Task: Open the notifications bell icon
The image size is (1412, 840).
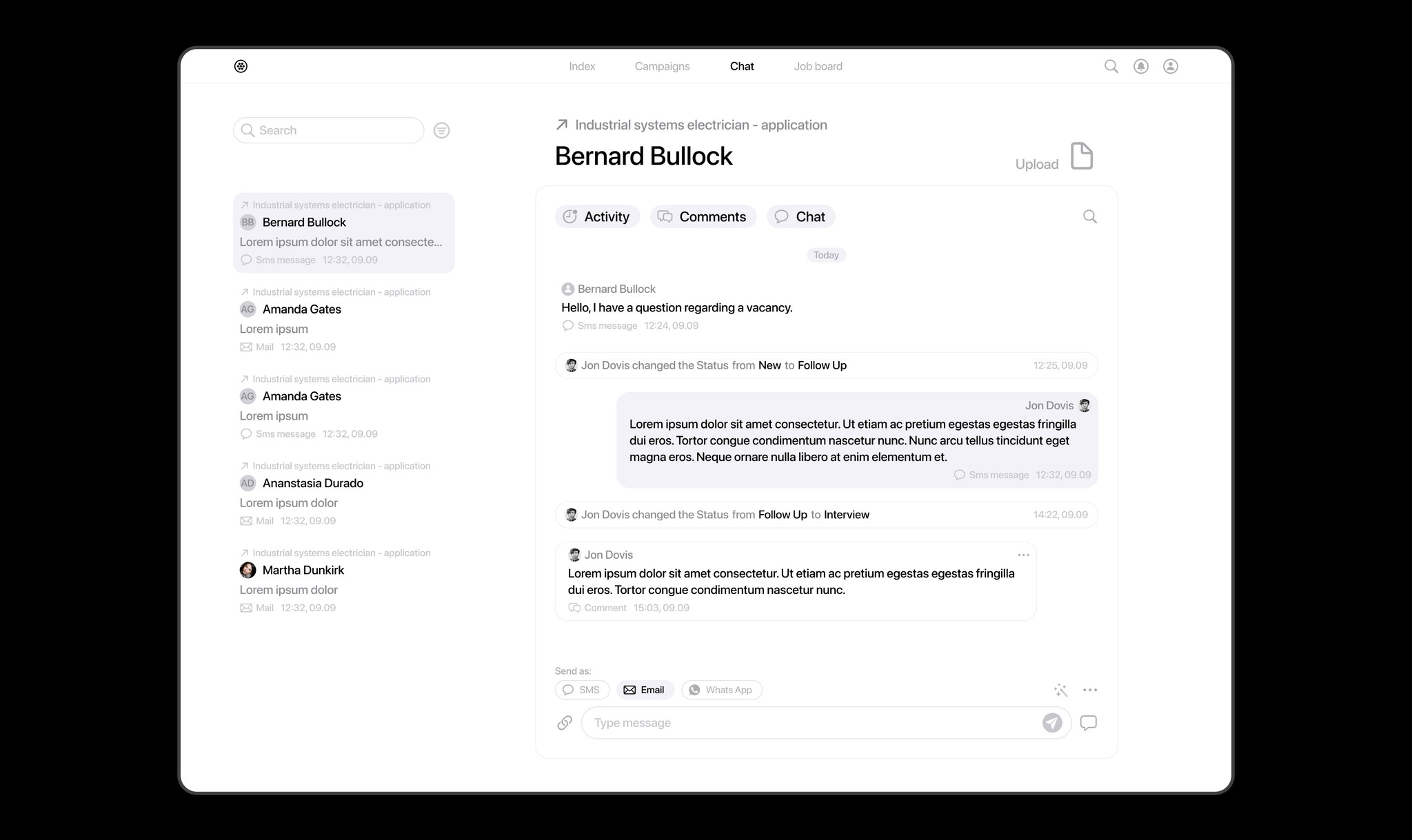Action: click(x=1141, y=66)
